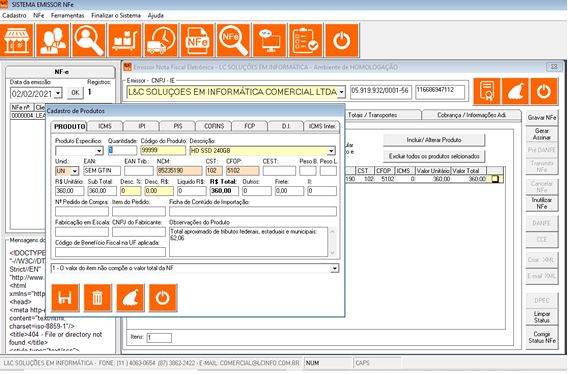Click the bird icon in Cadastro de Produtos
Image resolution: width=568 pixels, height=374 pixels.
pyautogui.click(x=130, y=298)
